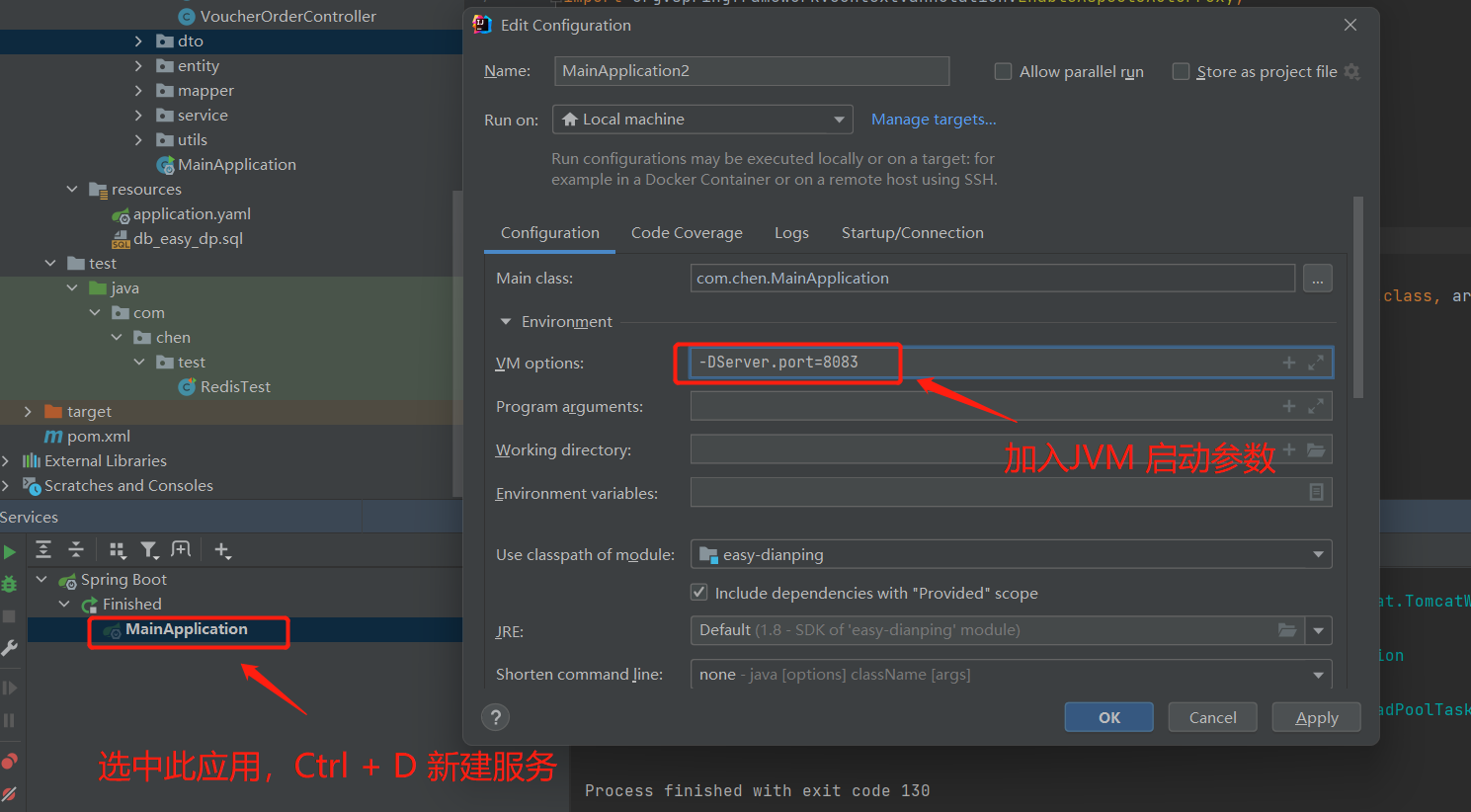Browse JRE folder icon
Viewport: 1471px width, 812px height.
[1287, 630]
